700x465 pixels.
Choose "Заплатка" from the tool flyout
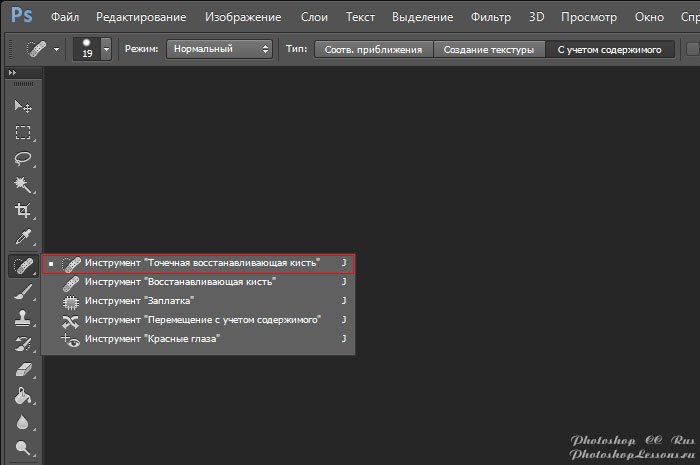point(139,300)
